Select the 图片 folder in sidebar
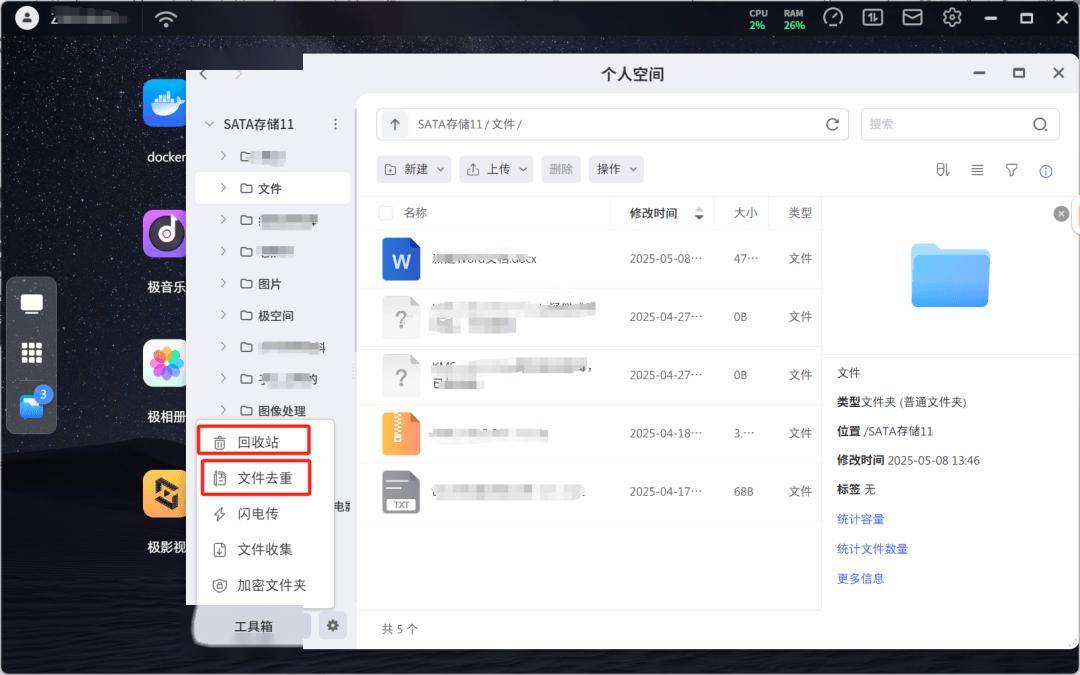The width and height of the screenshot is (1080, 675). click(x=269, y=284)
